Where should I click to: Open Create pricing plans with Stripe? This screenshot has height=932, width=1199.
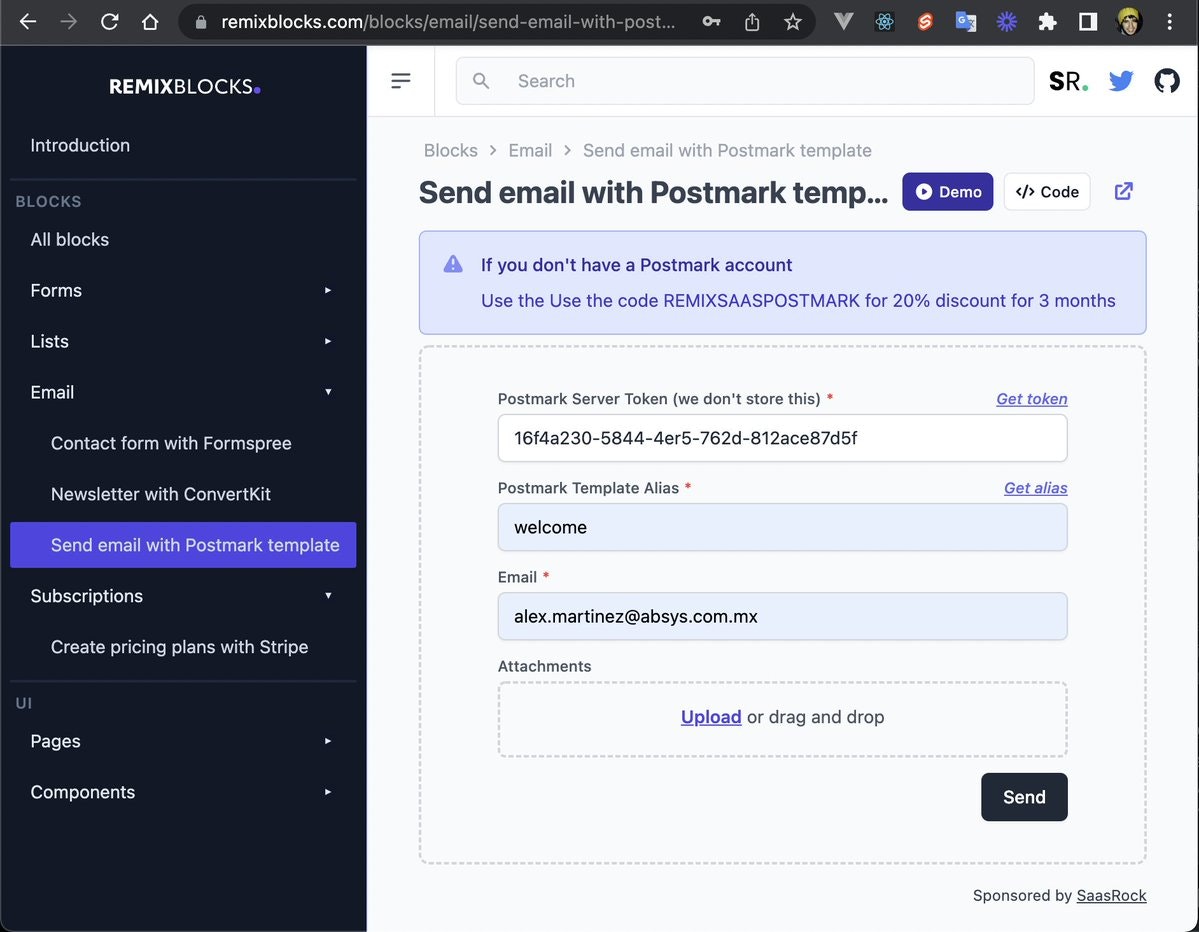[x=183, y=647]
